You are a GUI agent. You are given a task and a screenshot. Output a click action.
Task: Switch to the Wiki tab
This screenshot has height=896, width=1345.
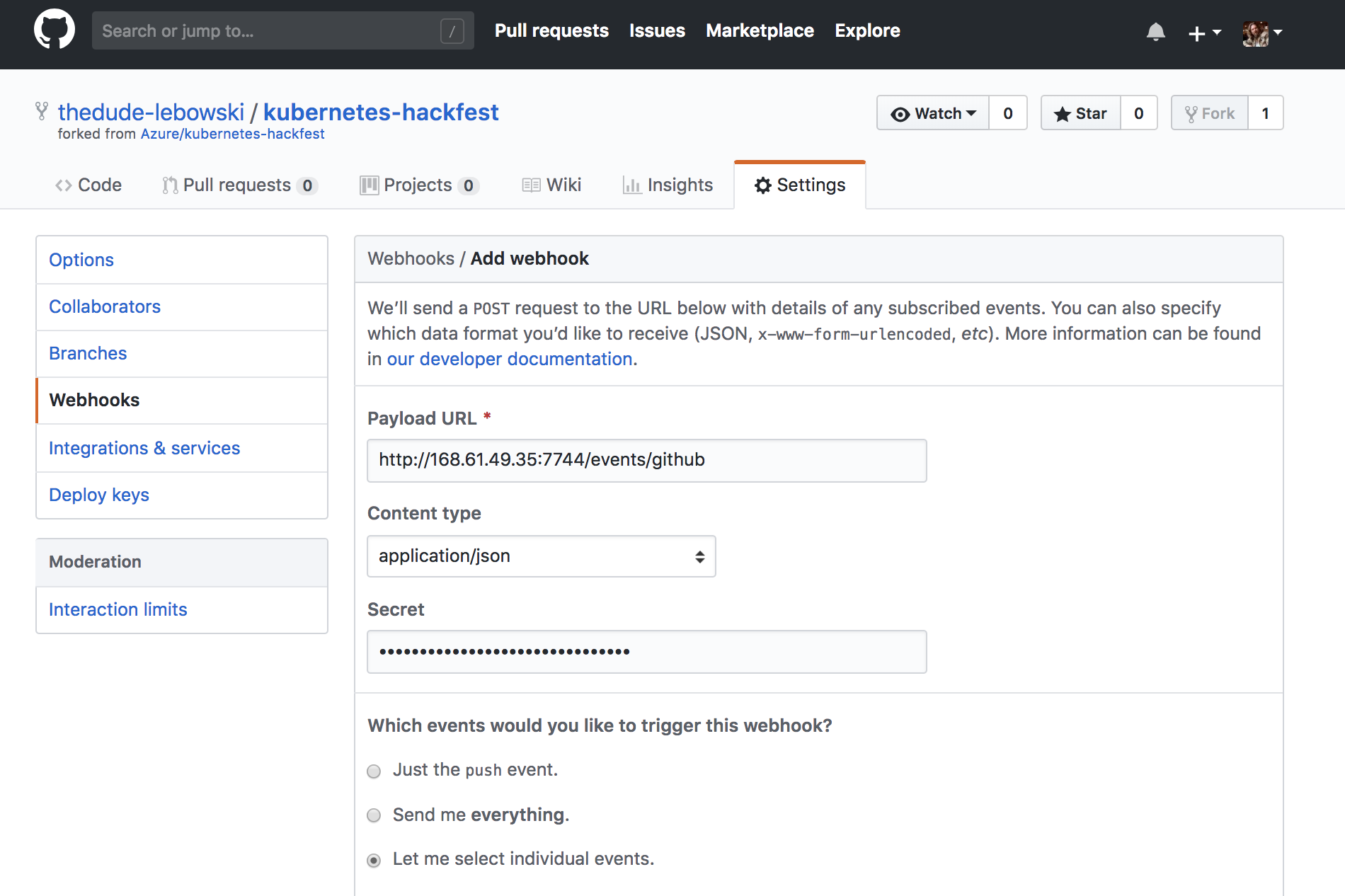click(551, 185)
